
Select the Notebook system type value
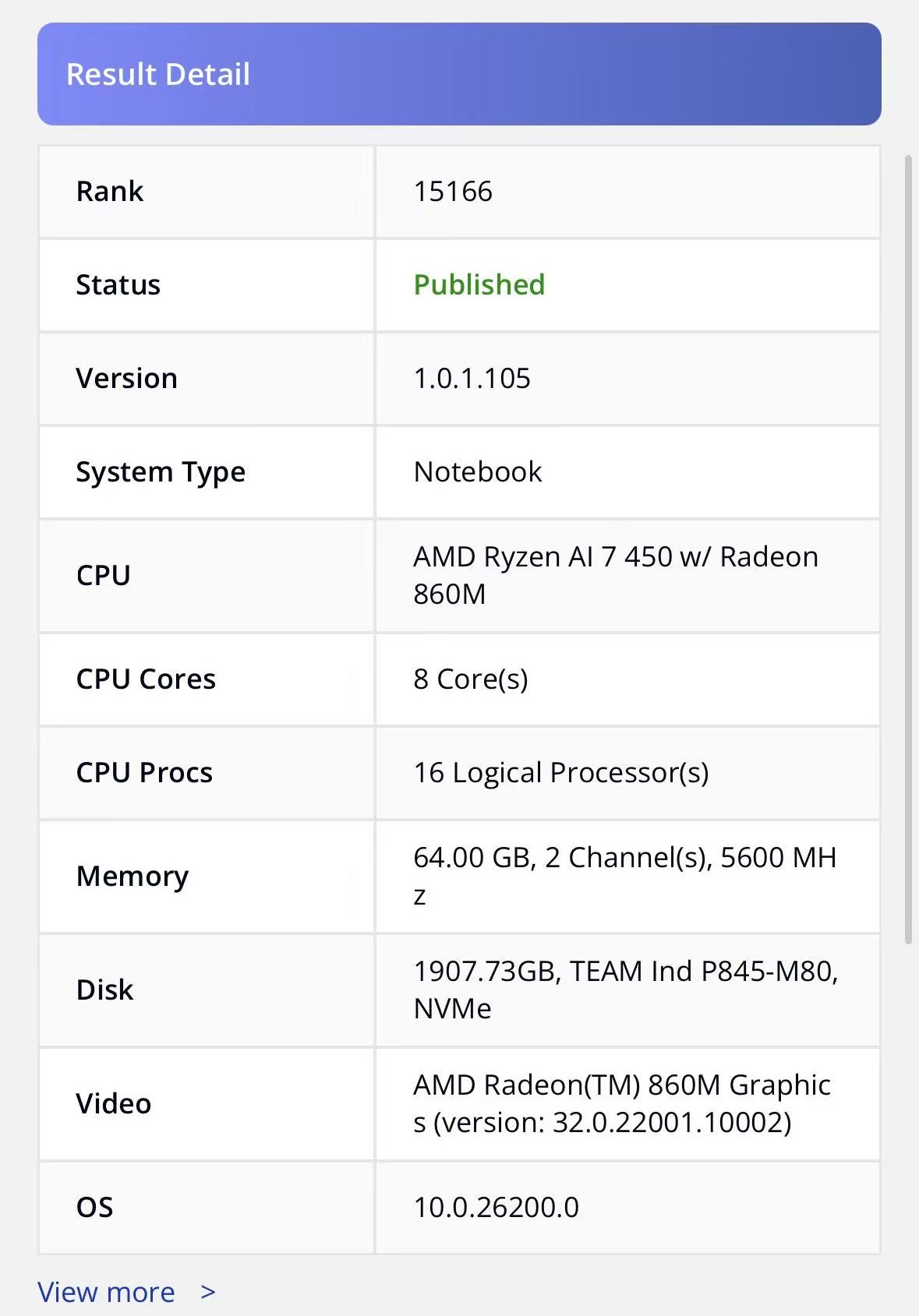click(477, 472)
